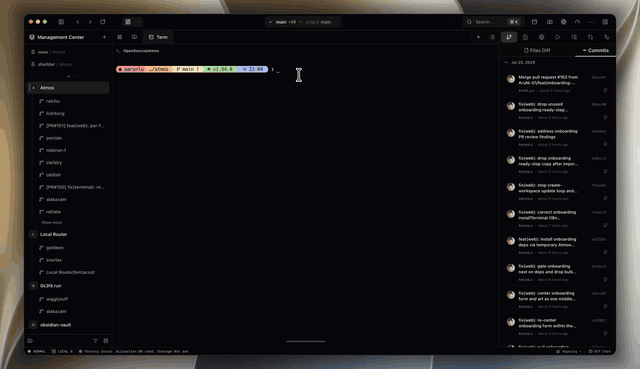The height and width of the screenshot is (369, 640).
Task: Open the globe icon in title bar
Action: [x=564, y=22]
